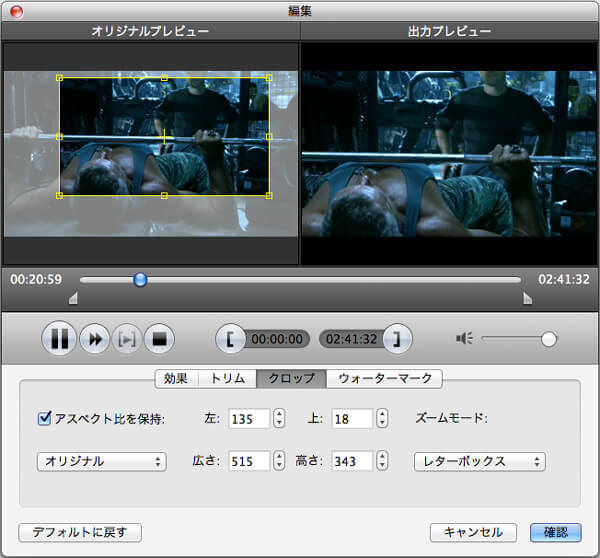
Task: Click デフォルトに戻す button
Action: pos(80,532)
